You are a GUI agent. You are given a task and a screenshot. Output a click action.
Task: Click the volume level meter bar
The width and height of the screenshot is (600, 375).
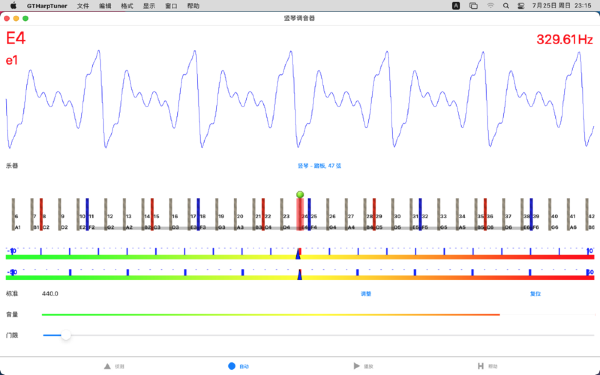coord(271,315)
